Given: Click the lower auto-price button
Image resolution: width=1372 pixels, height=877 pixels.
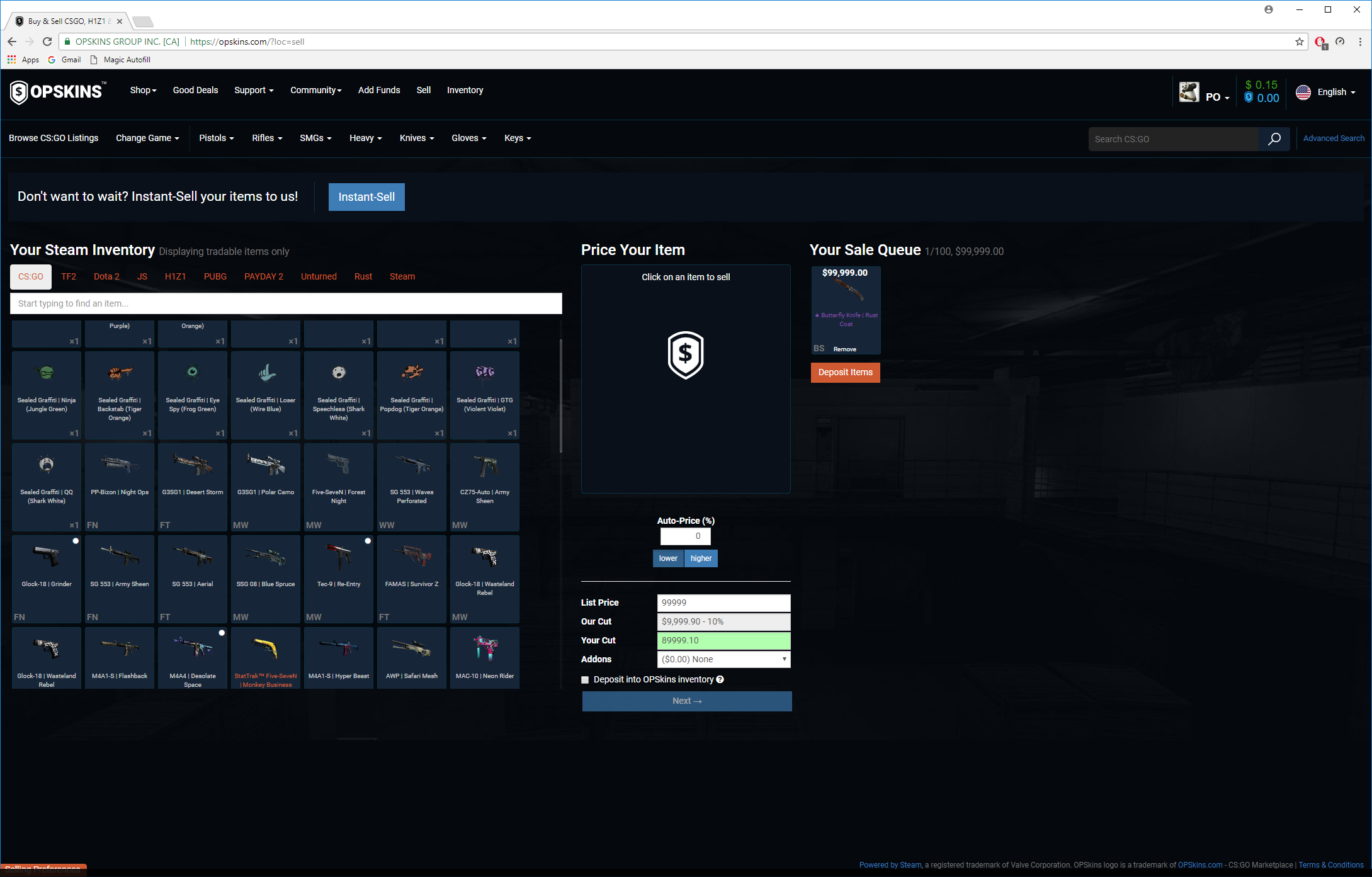Looking at the screenshot, I should pyautogui.click(x=668, y=558).
